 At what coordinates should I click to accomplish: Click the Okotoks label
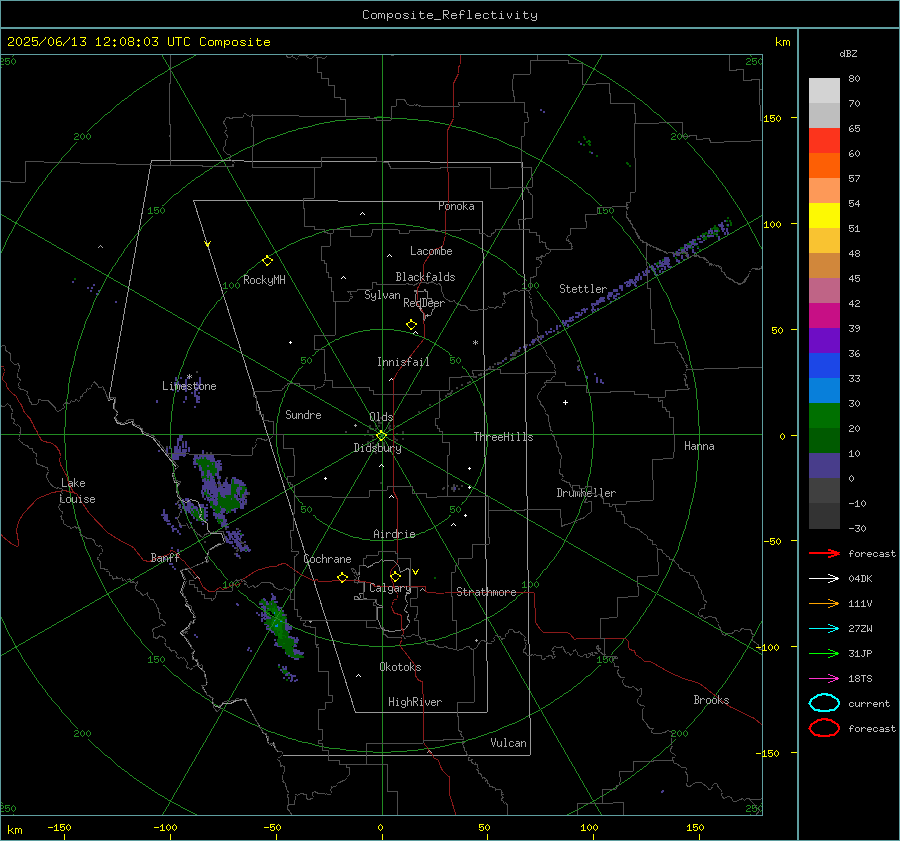click(x=400, y=667)
